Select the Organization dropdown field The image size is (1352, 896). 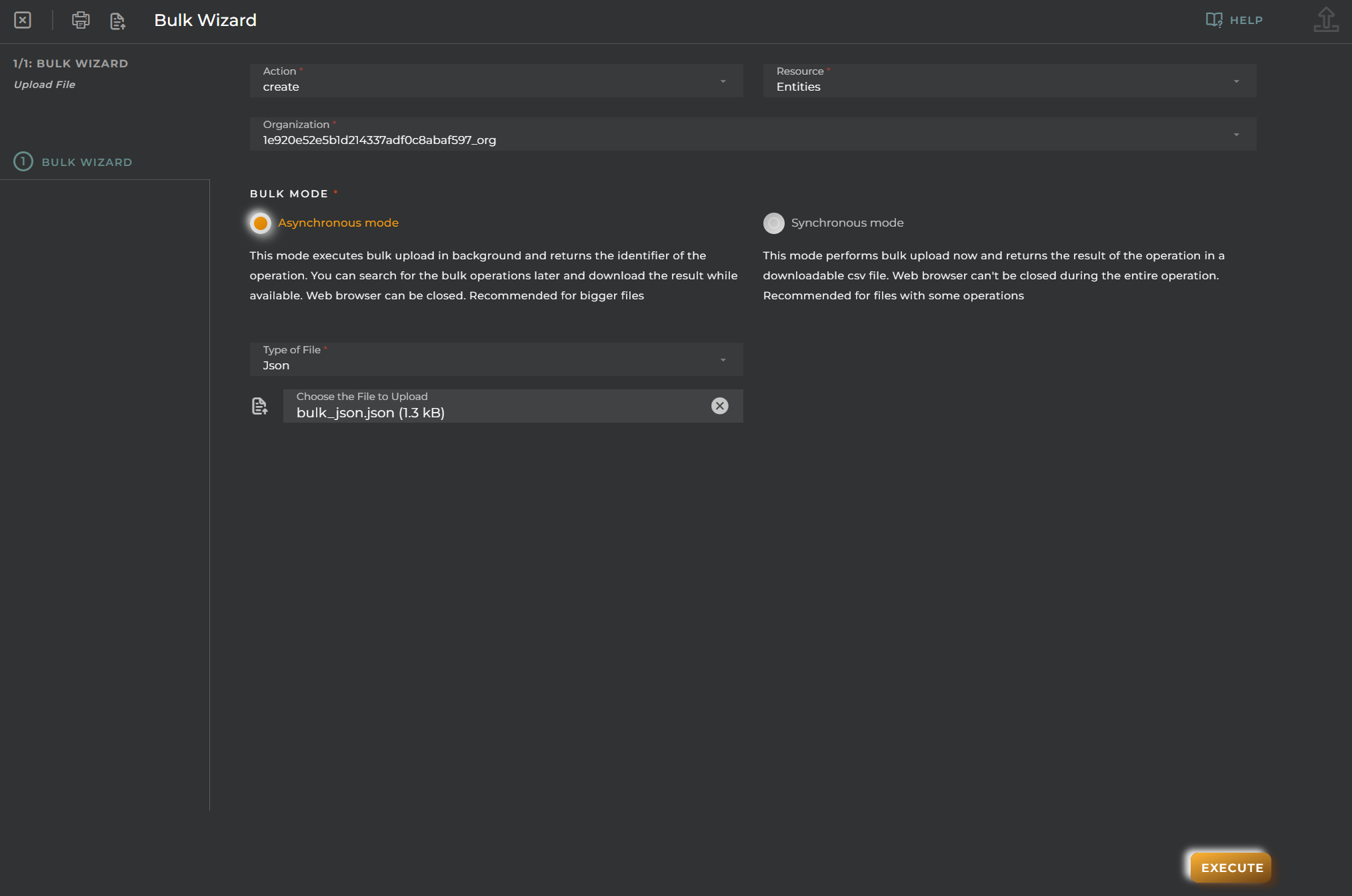tap(753, 132)
